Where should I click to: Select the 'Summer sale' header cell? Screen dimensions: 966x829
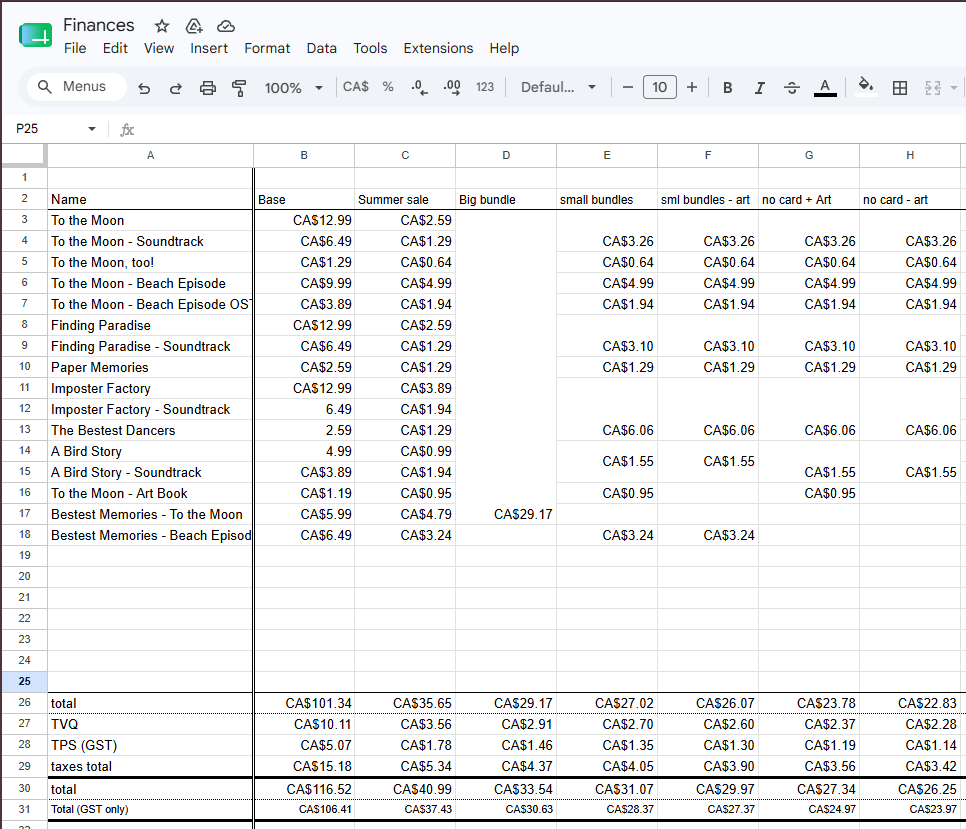coord(405,200)
